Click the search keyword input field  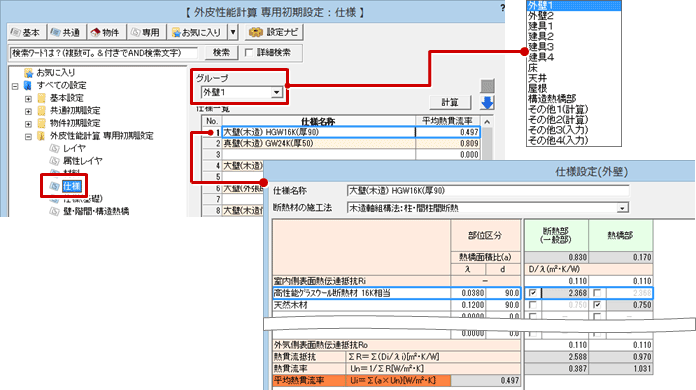(103, 53)
